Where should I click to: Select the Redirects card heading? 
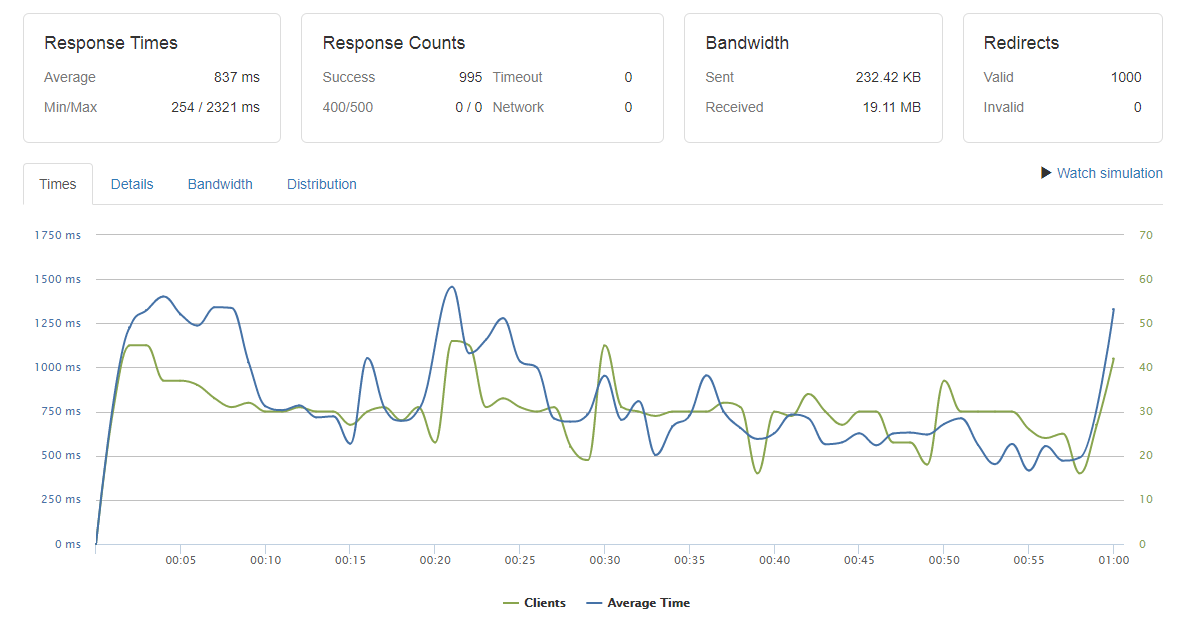(x=1021, y=43)
